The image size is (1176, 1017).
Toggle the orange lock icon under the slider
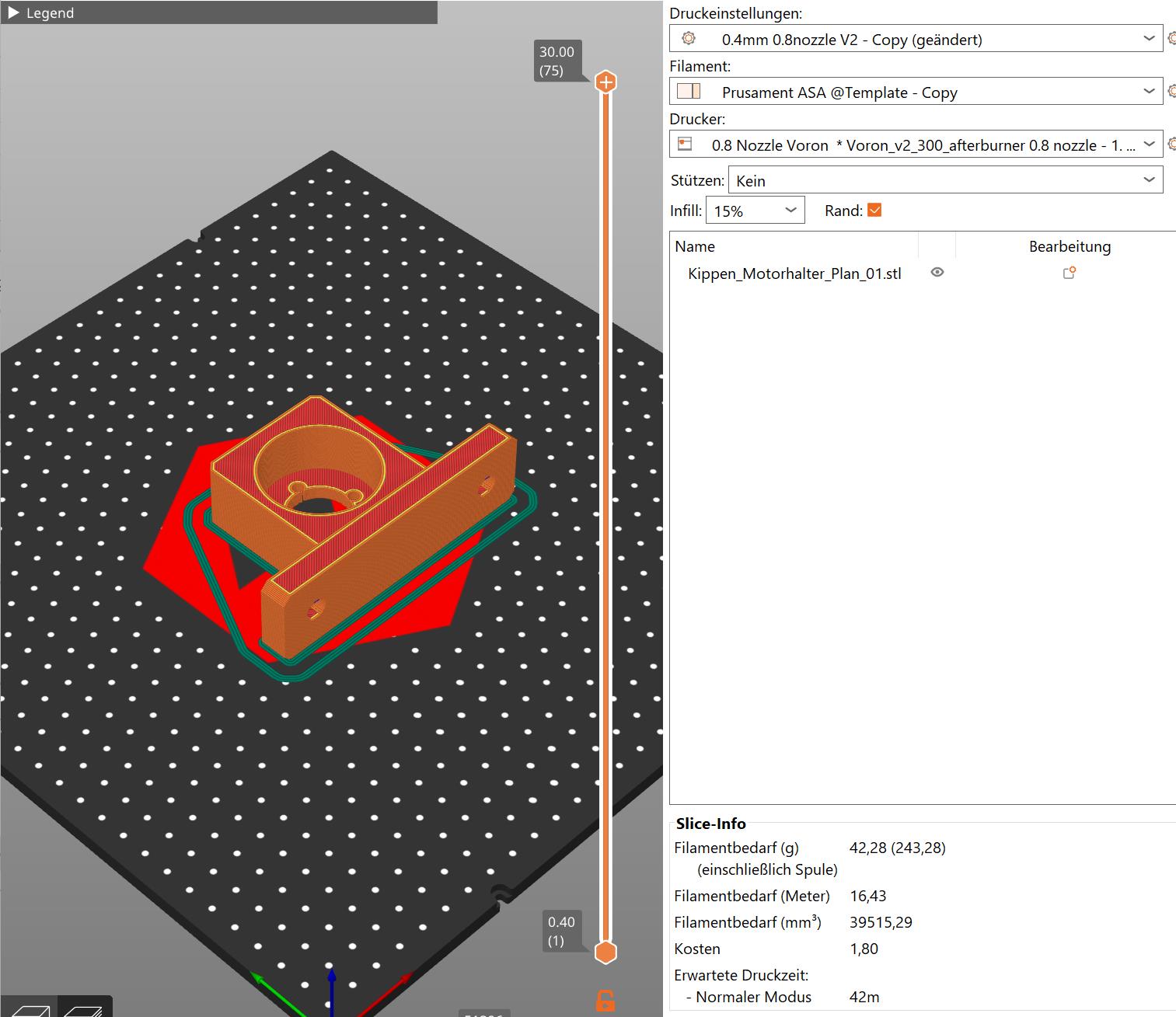(x=605, y=1001)
